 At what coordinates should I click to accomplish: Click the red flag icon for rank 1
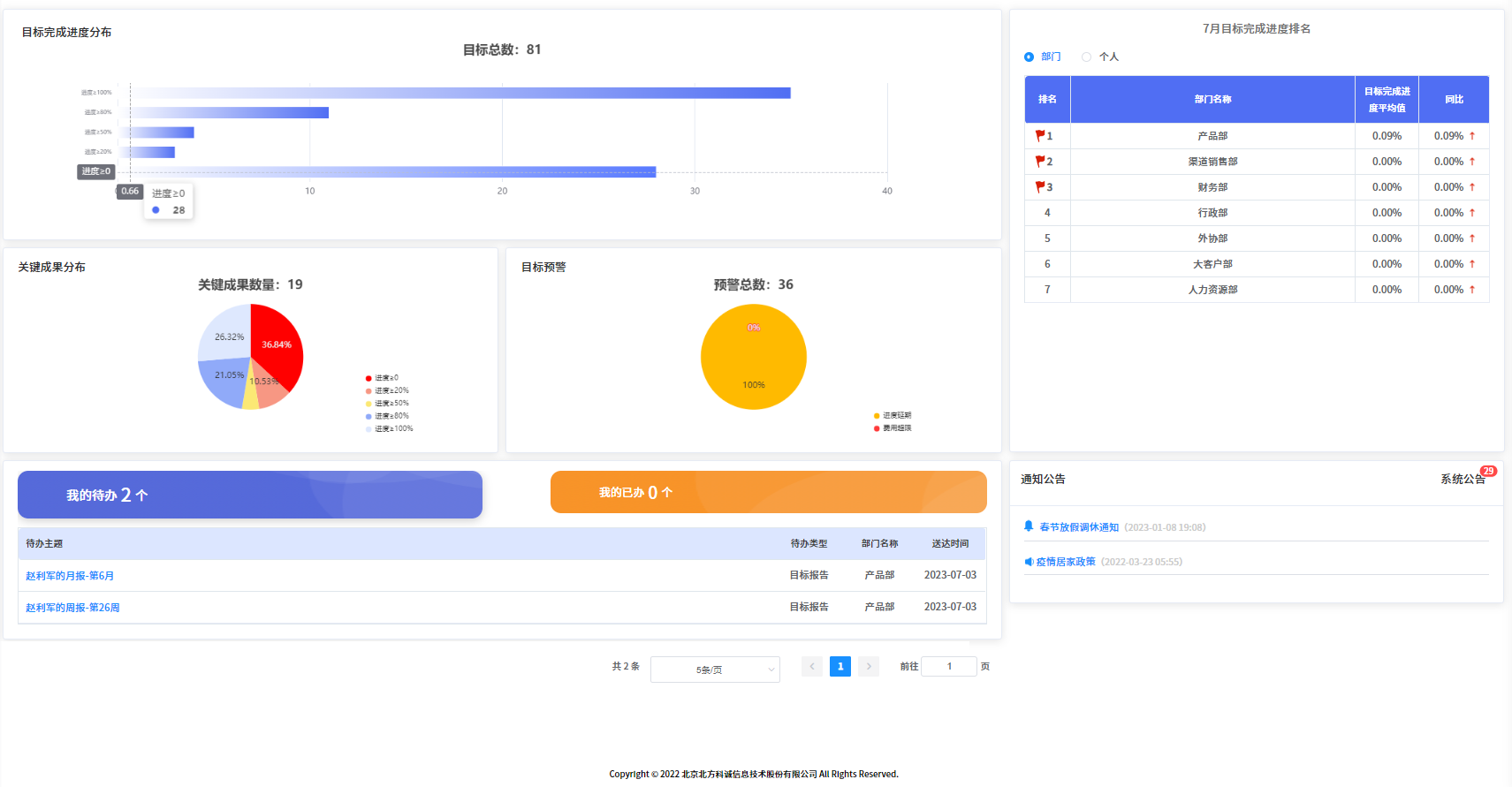(x=1040, y=136)
